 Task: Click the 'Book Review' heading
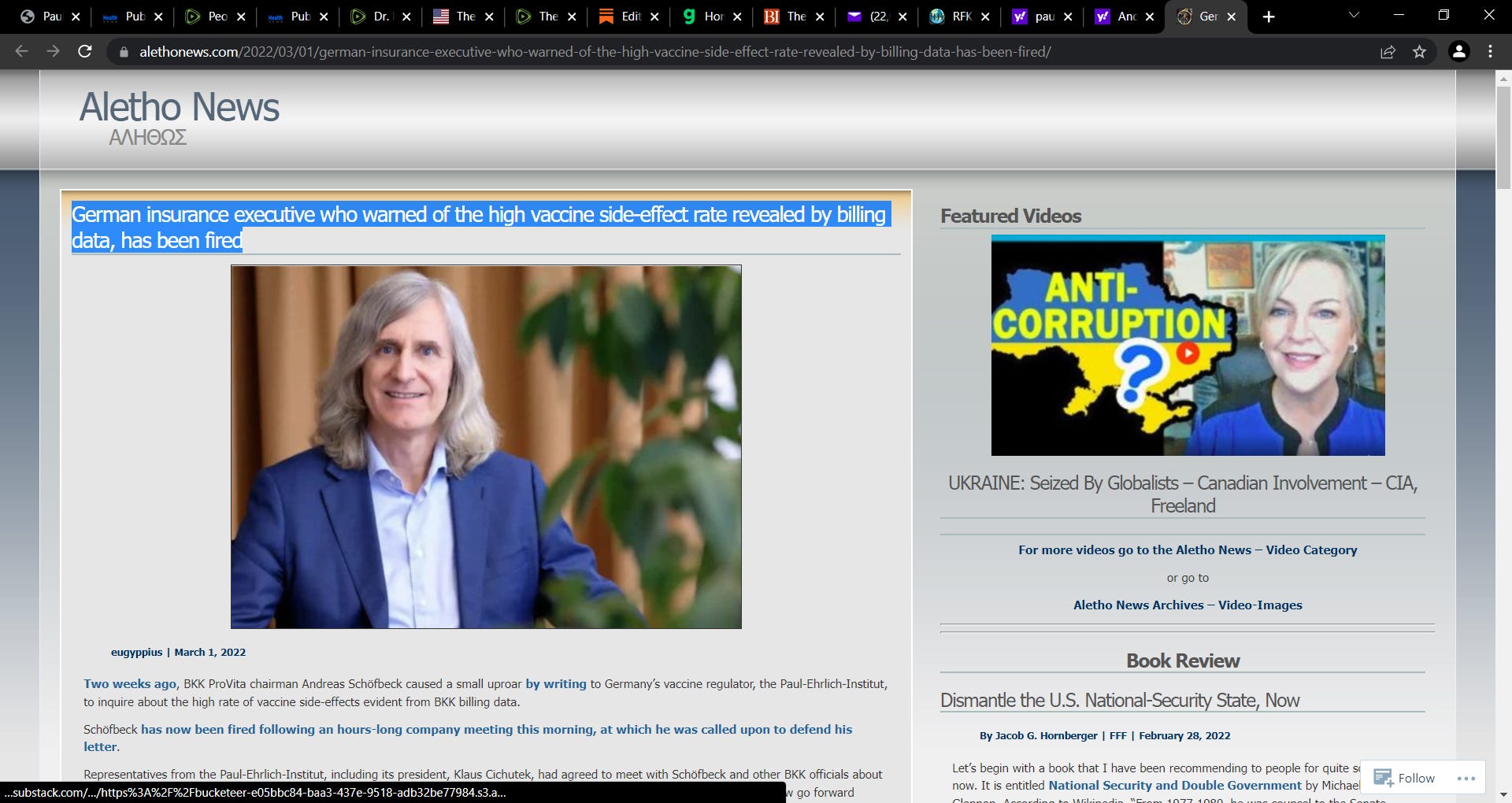coord(1183,661)
